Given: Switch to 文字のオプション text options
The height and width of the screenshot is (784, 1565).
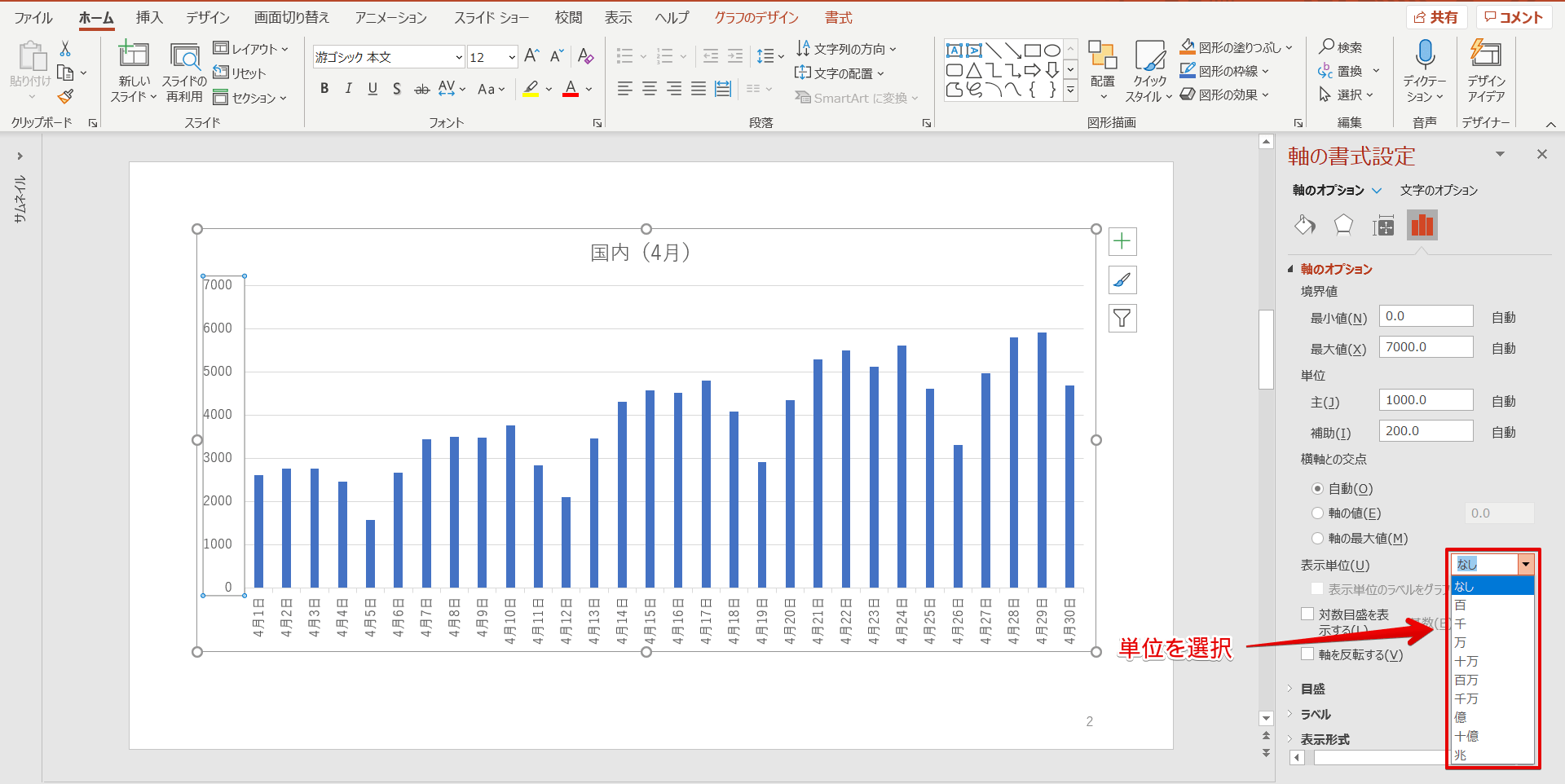Looking at the screenshot, I should tap(1439, 190).
